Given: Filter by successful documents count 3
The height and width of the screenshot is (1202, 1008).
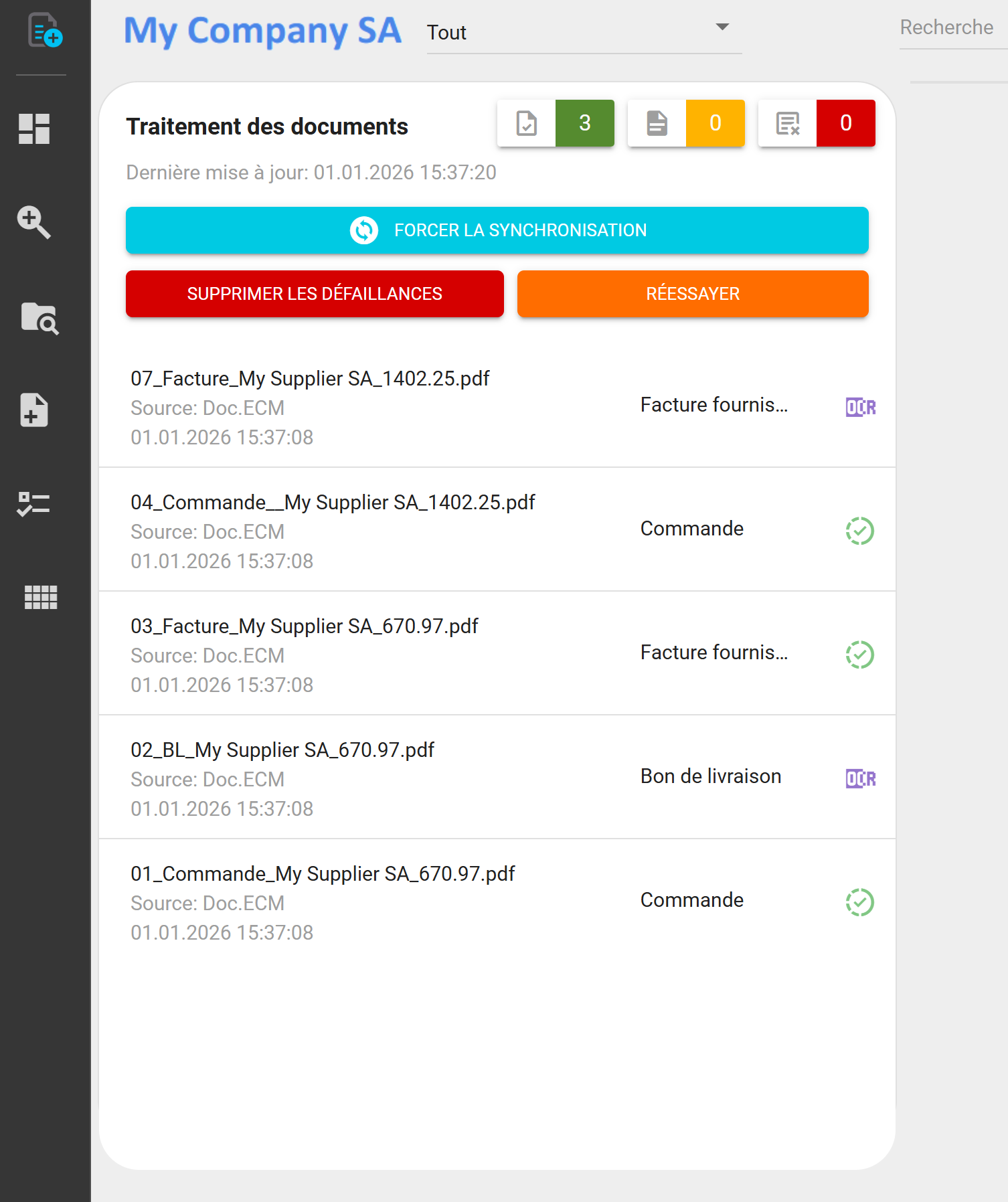Looking at the screenshot, I should 556,123.
